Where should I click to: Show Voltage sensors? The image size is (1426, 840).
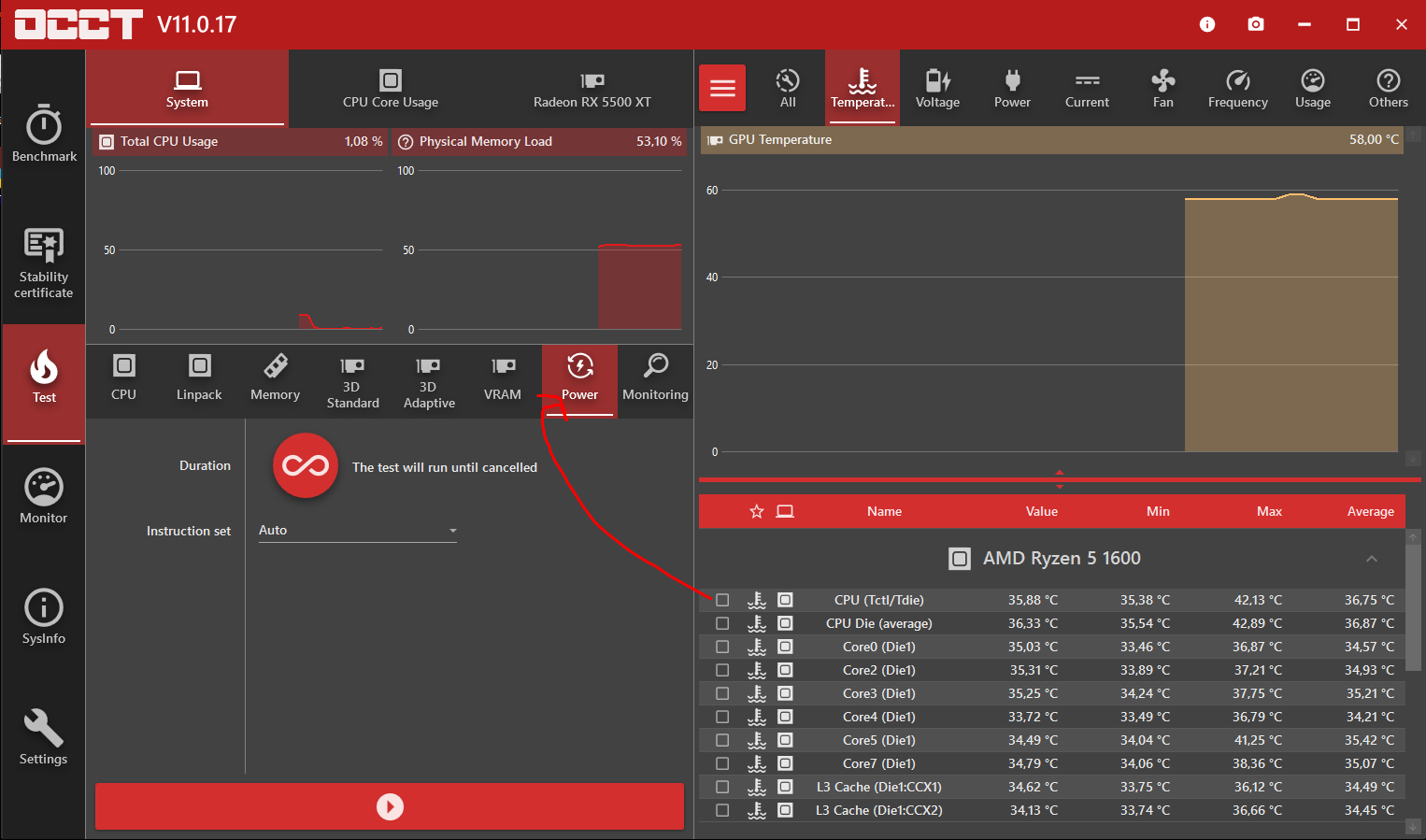coord(937,89)
